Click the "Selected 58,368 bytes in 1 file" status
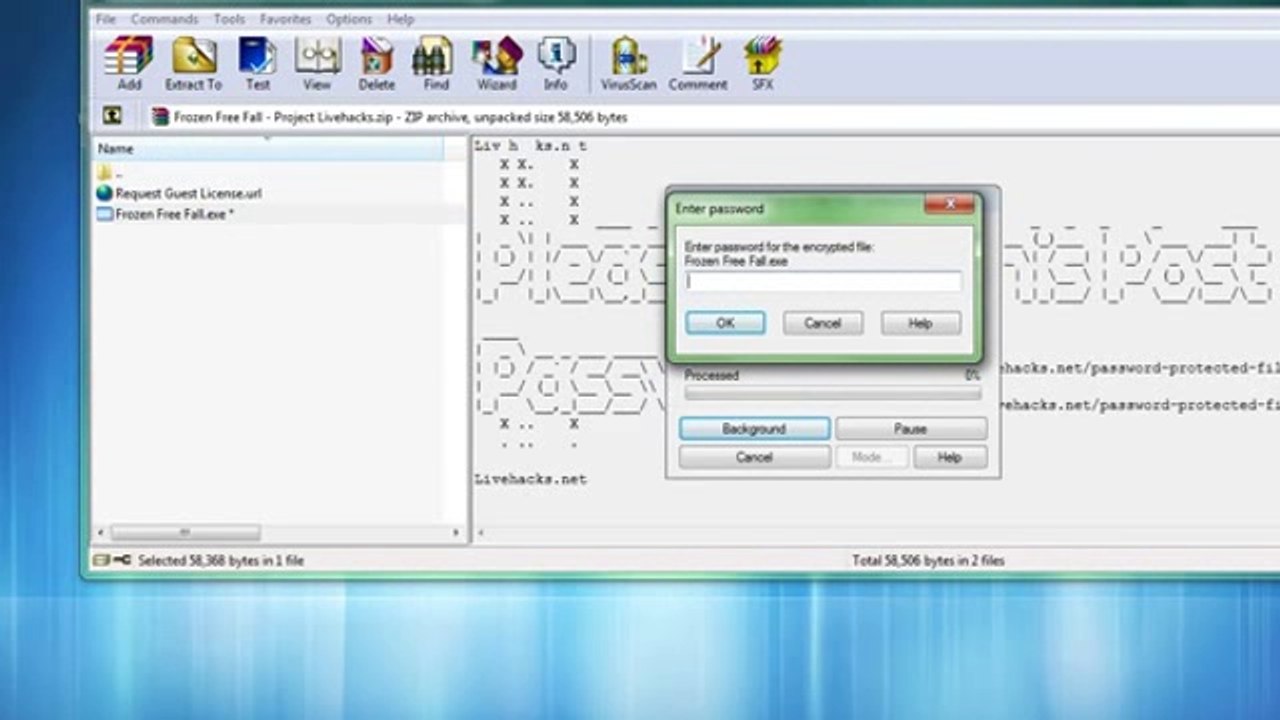Screen dimensions: 1280x720 pos(220,561)
